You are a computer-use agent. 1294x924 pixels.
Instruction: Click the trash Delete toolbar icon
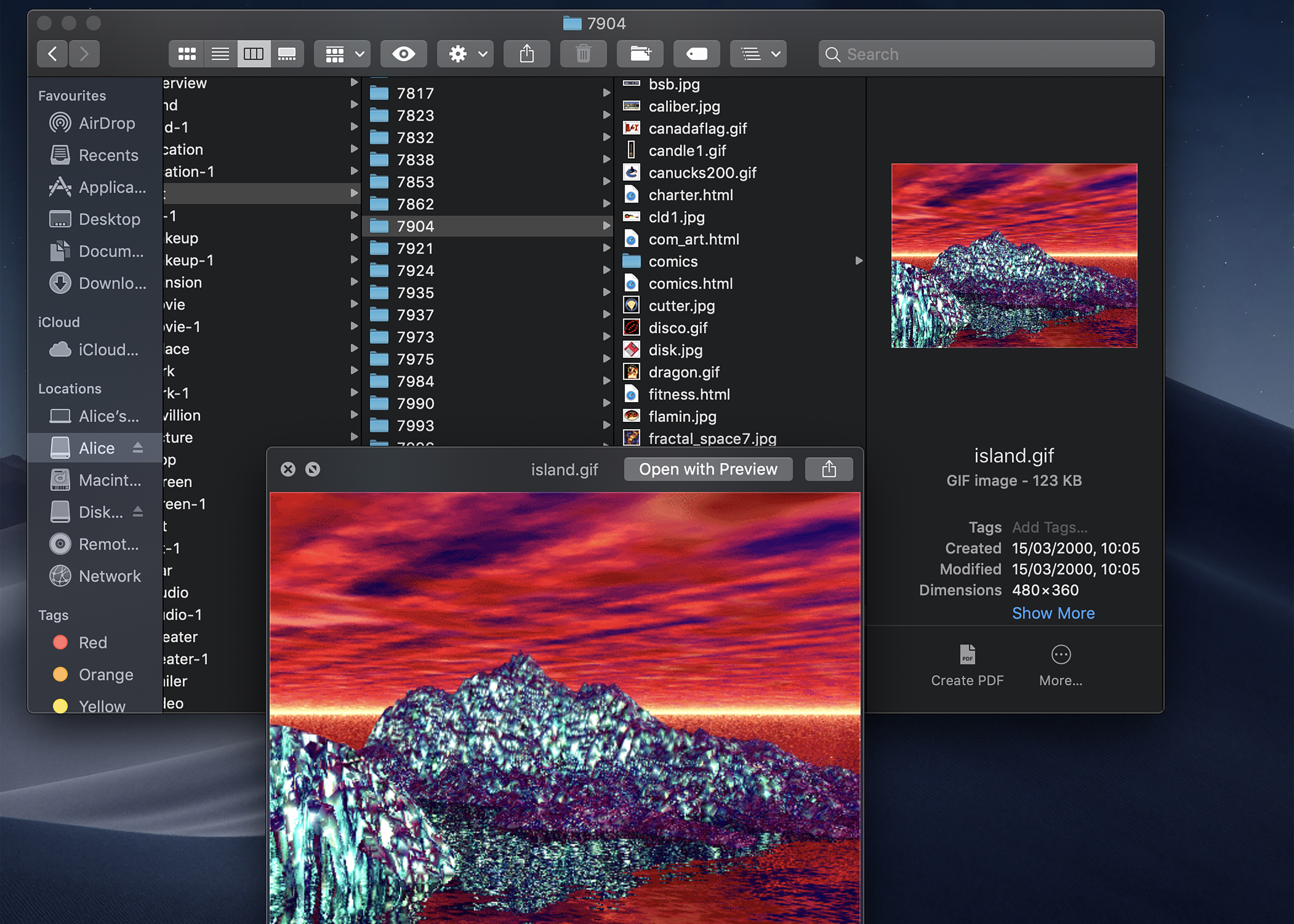tap(583, 54)
